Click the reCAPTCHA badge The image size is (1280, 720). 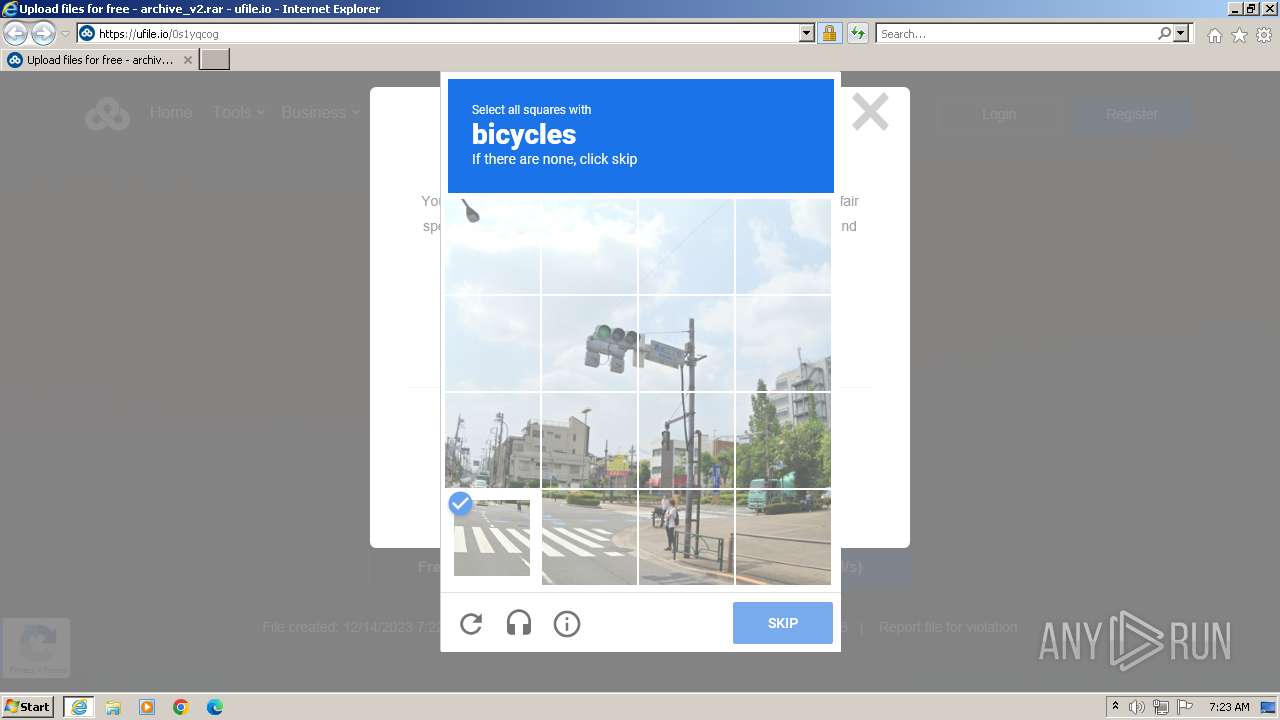coord(36,647)
